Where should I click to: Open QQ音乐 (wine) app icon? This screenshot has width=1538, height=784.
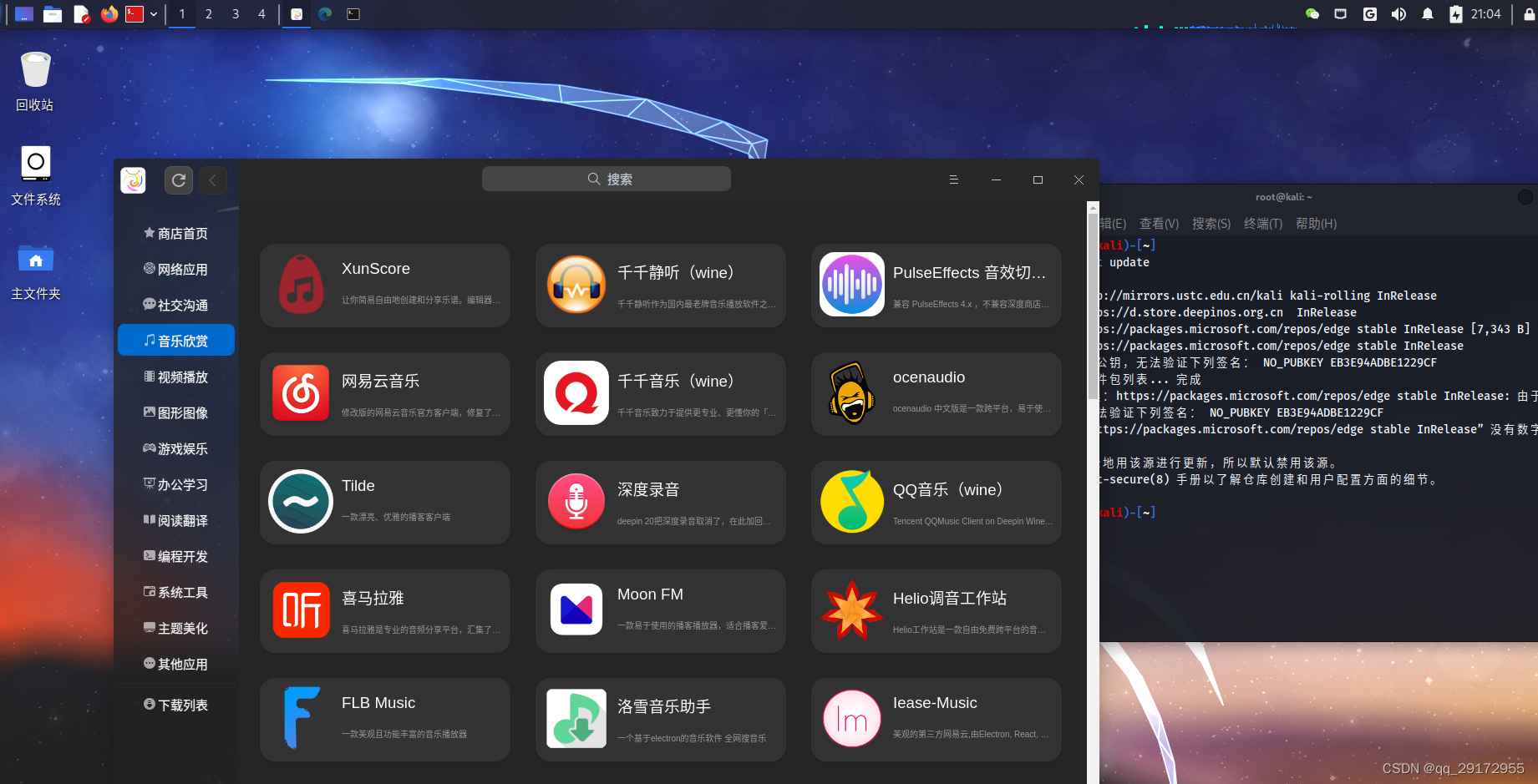tap(852, 502)
